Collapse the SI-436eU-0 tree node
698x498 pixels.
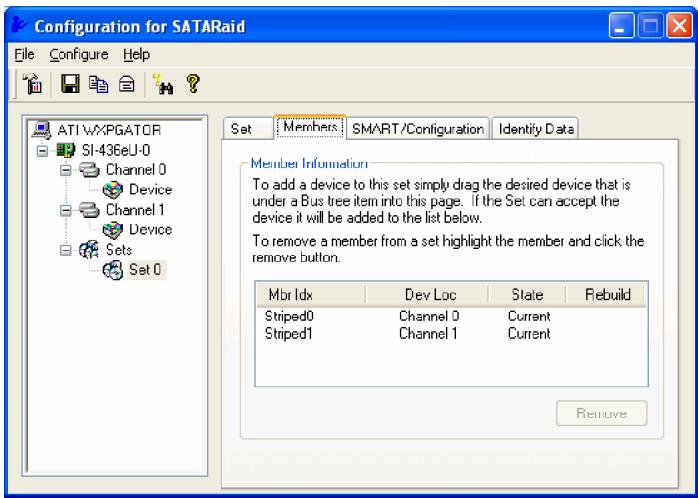pyautogui.click(x=42, y=150)
